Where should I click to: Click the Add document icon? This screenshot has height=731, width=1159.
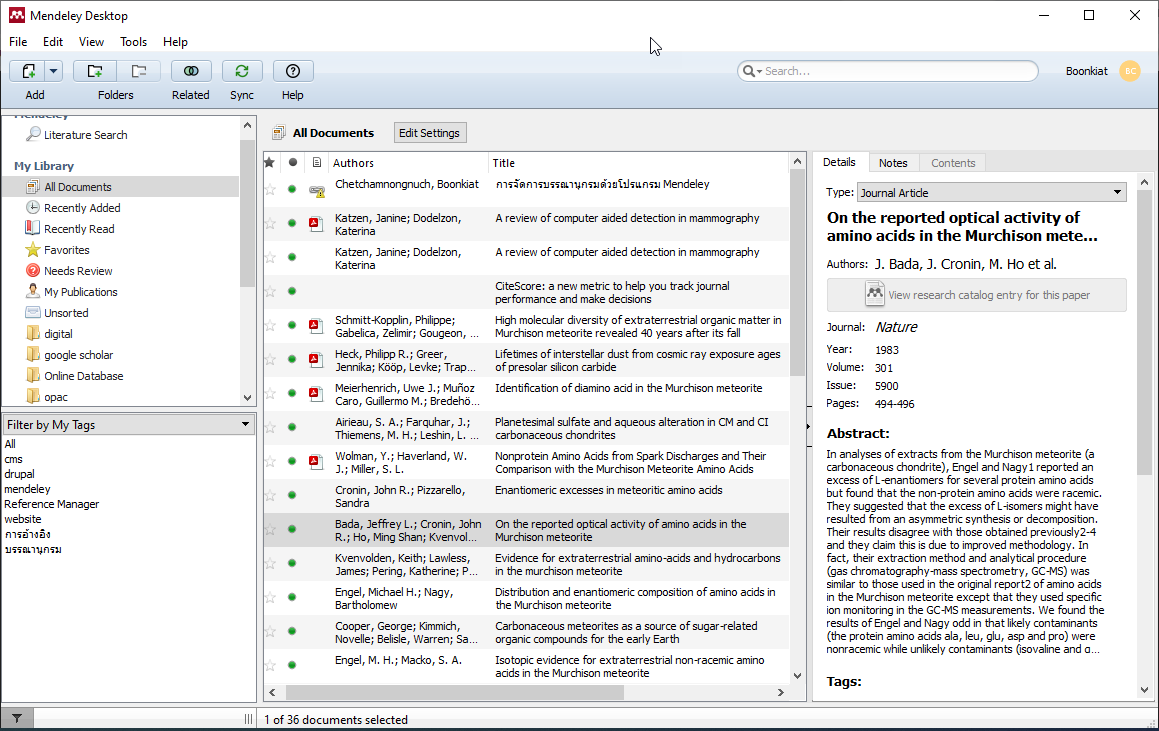point(28,71)
